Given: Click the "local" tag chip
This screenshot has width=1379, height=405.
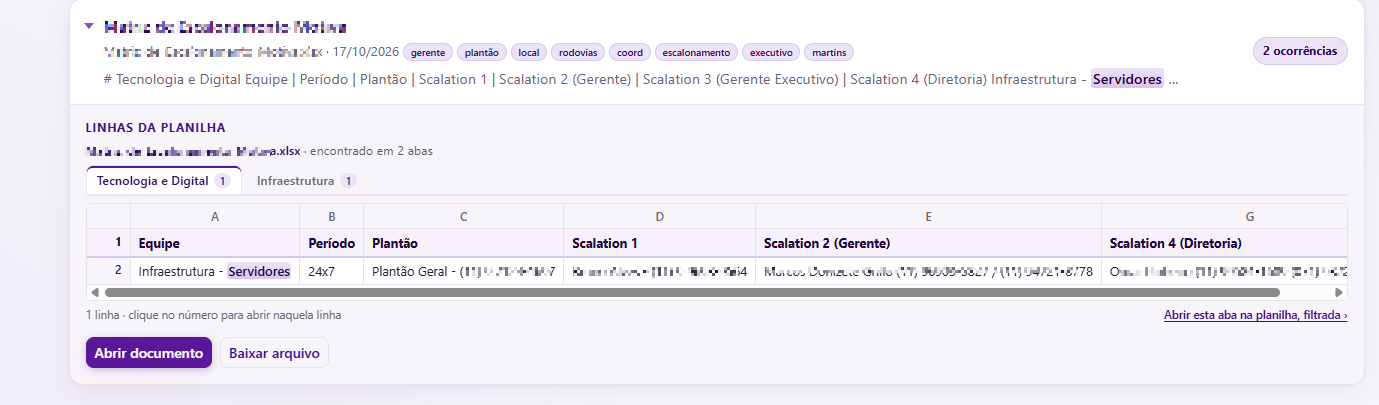Looking at the screenshot, I should click(x=528, y=52).
